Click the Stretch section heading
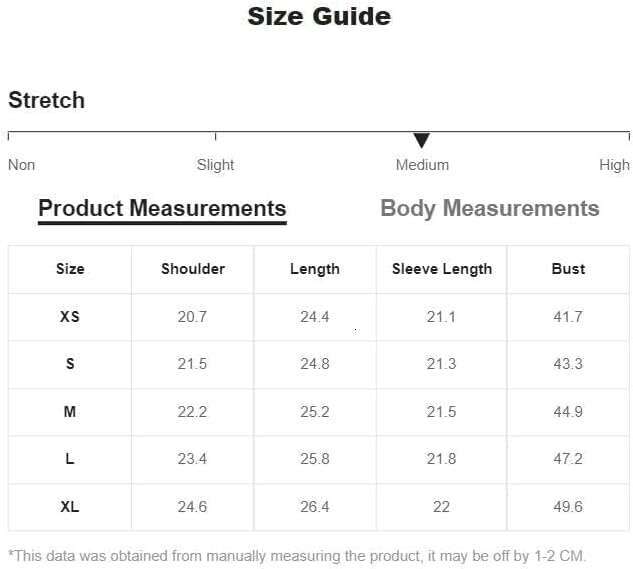633x569 pixels. [x=47, y=100]
